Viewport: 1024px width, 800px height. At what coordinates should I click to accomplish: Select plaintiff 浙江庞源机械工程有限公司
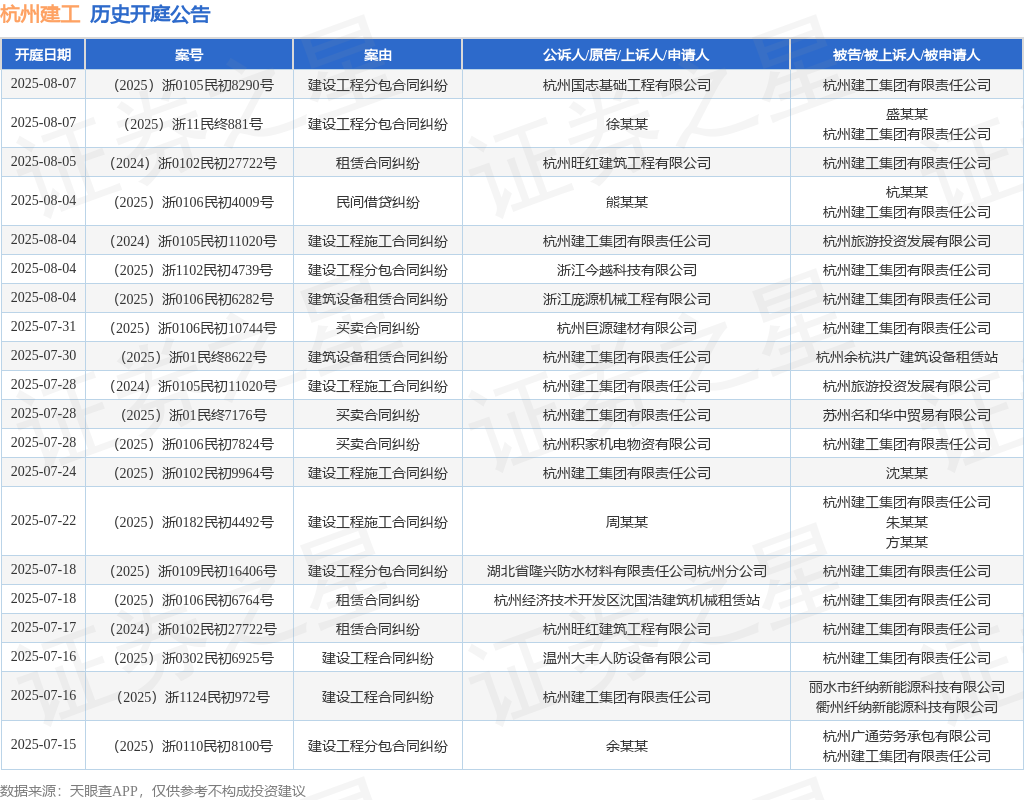pyautogui.click(x=626, y=299)
